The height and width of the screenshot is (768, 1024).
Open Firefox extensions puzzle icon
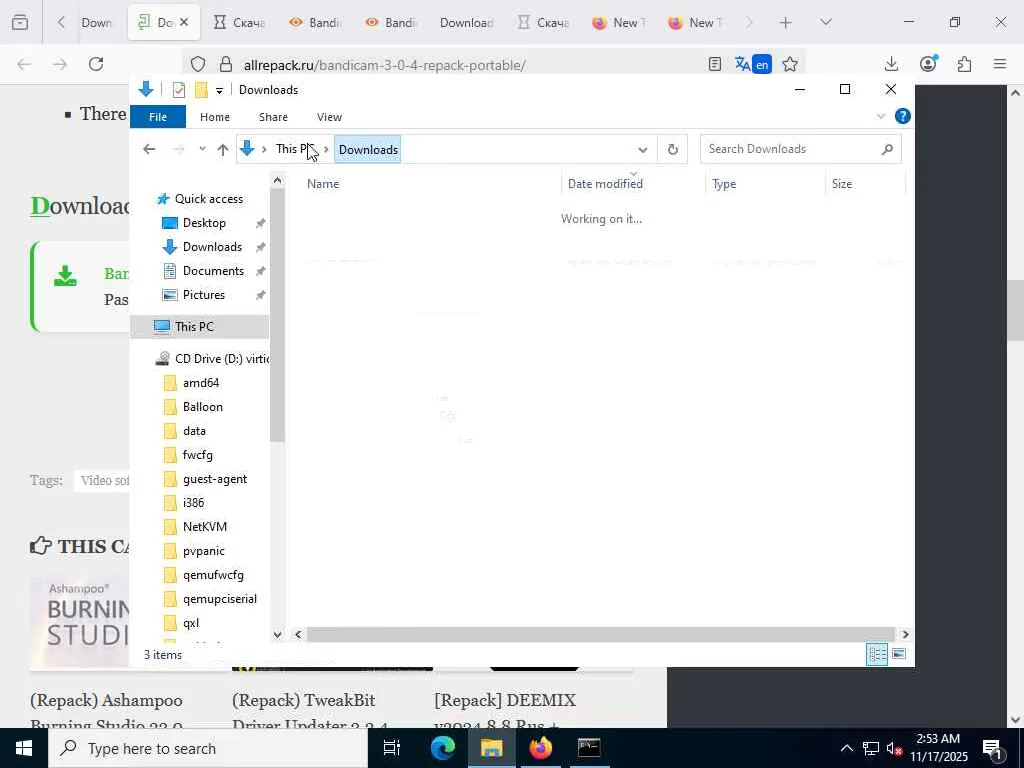pyautogui.click(x=964, y=64)
